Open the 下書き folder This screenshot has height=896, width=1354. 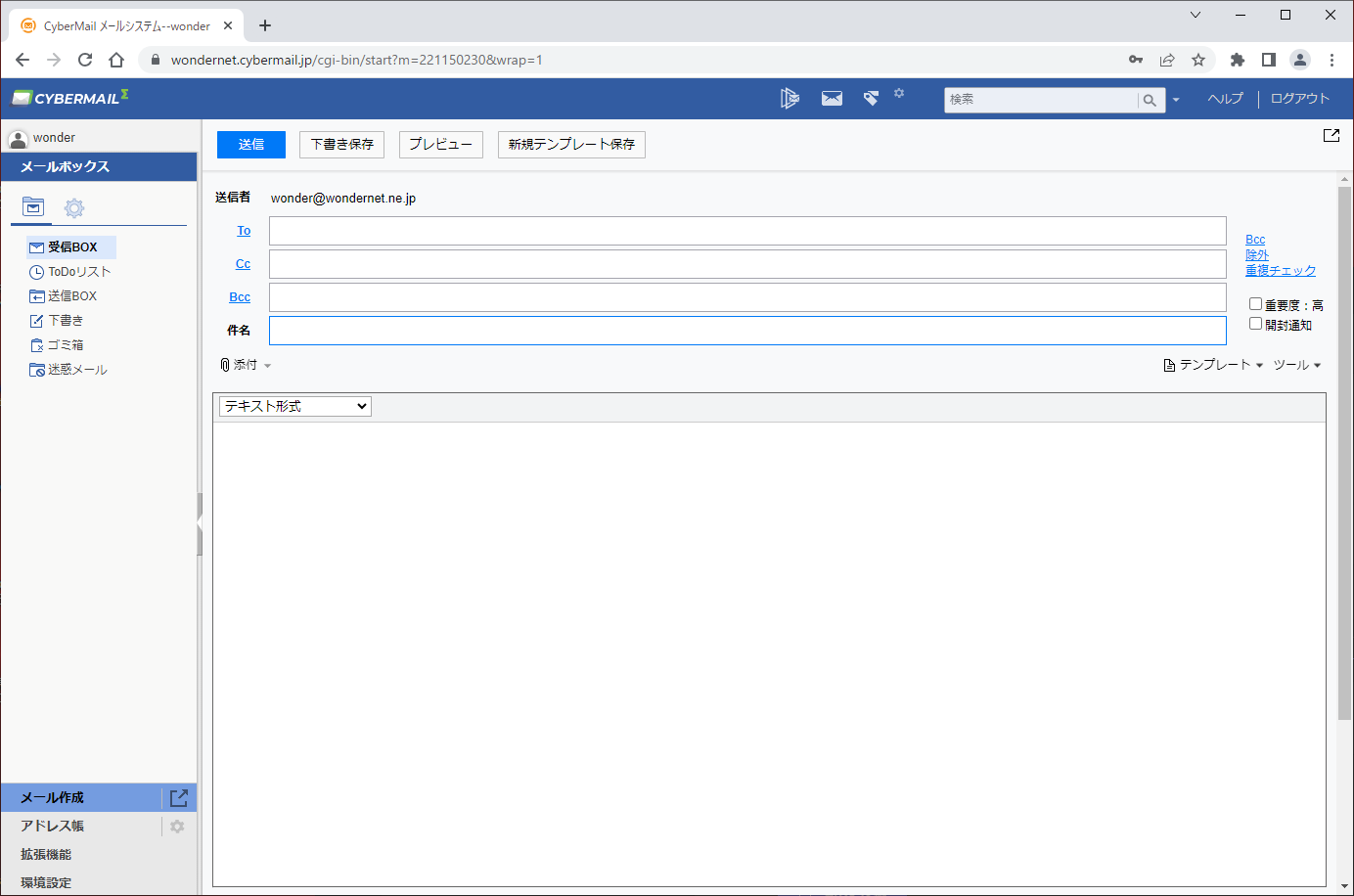(x=57, y=321)
